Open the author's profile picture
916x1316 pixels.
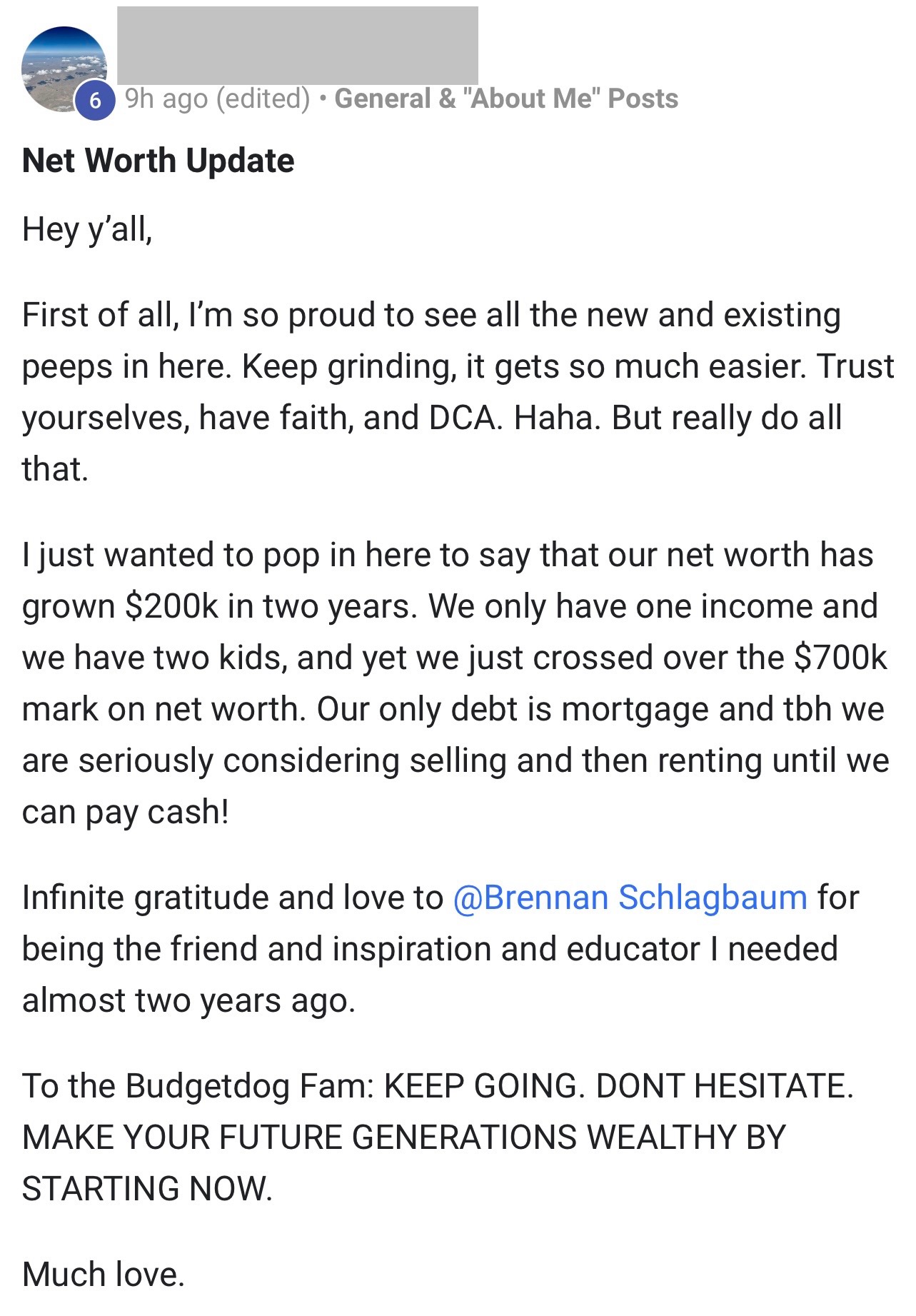(x=64, y=69)
